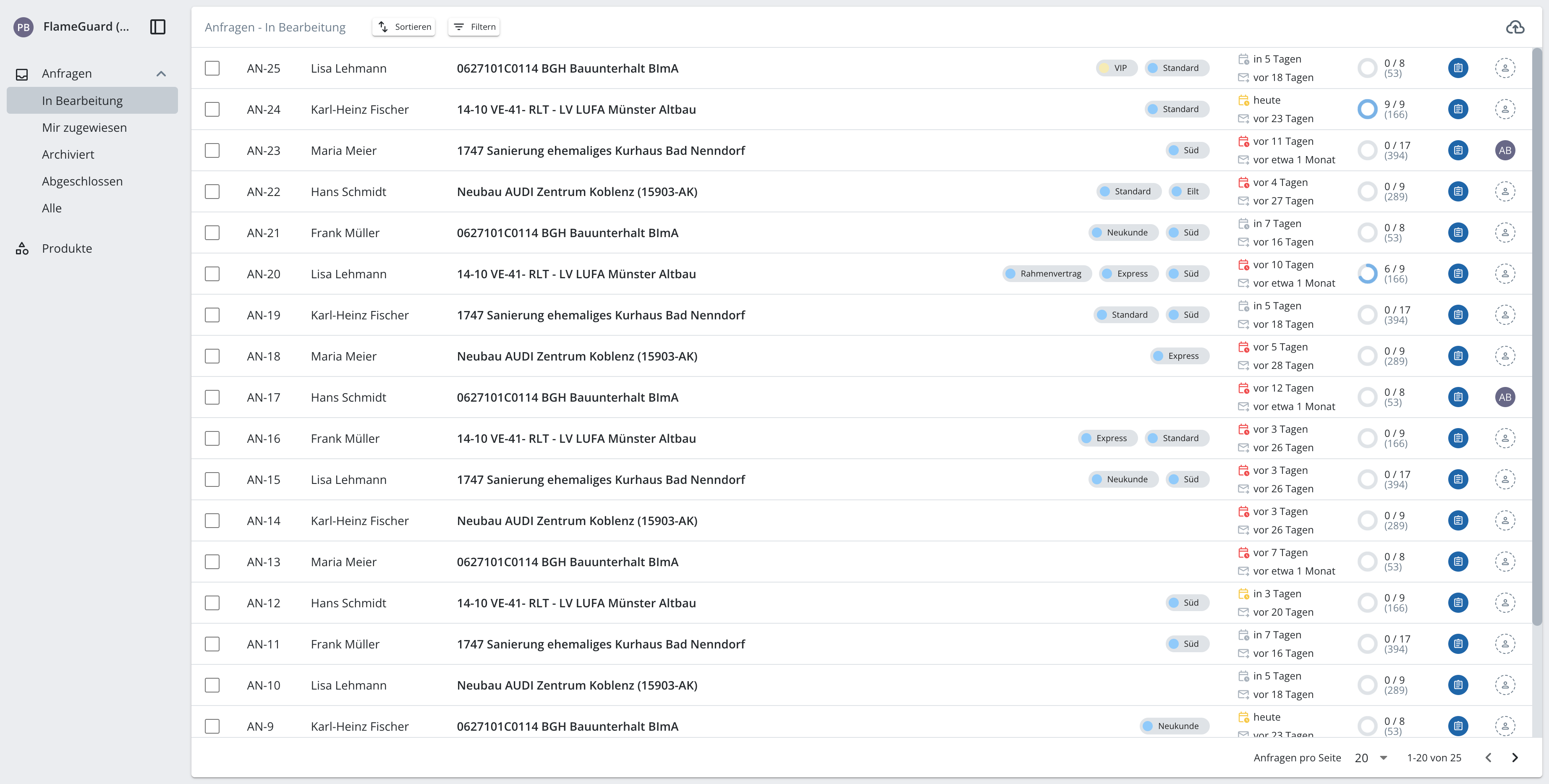This screenshot has width=1549, height=784.
Task: Click the Produkte shapes icon
Action: click(22, 248)
